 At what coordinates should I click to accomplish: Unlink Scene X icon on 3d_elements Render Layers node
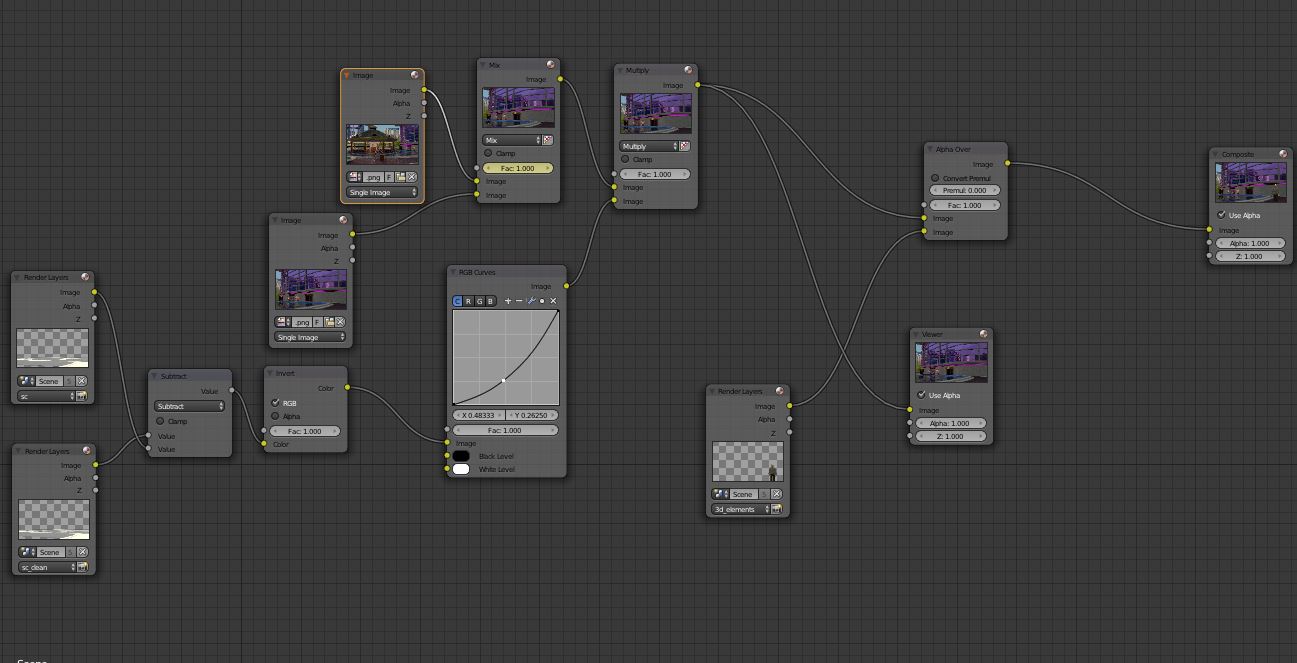click(x=776, y=494)
